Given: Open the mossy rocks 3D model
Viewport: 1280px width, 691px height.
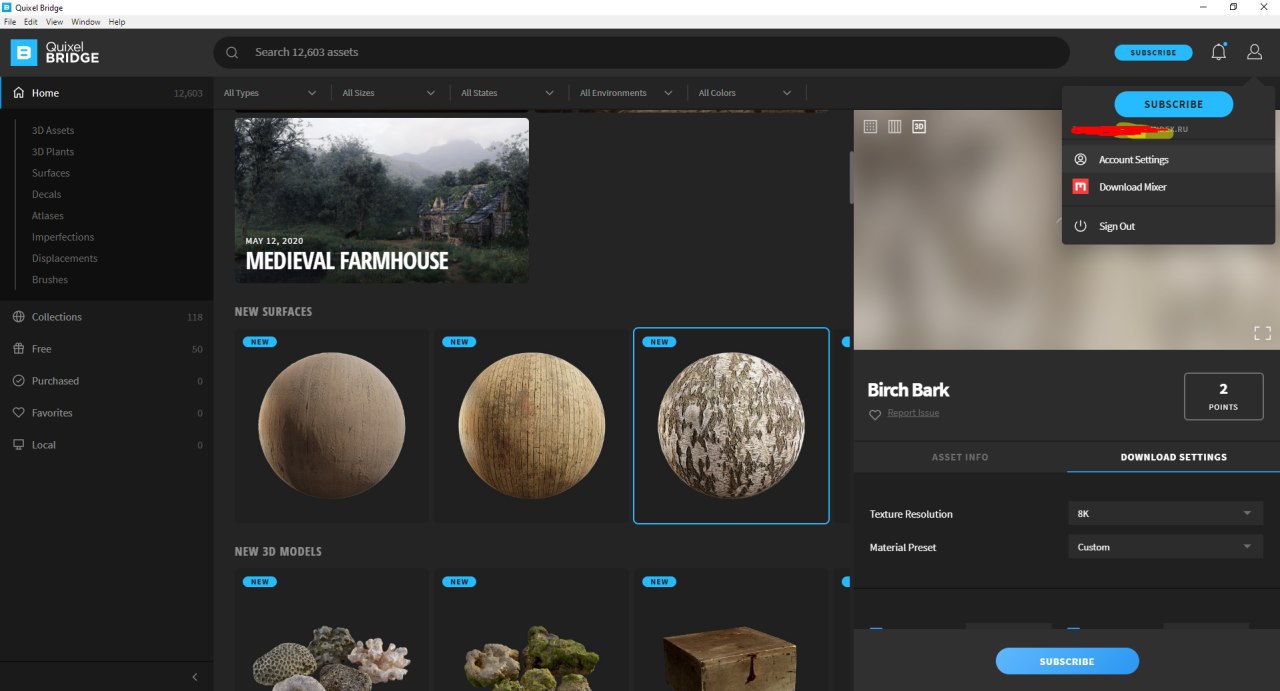Looking at the screenshot, I should click(x=531, y=630).
